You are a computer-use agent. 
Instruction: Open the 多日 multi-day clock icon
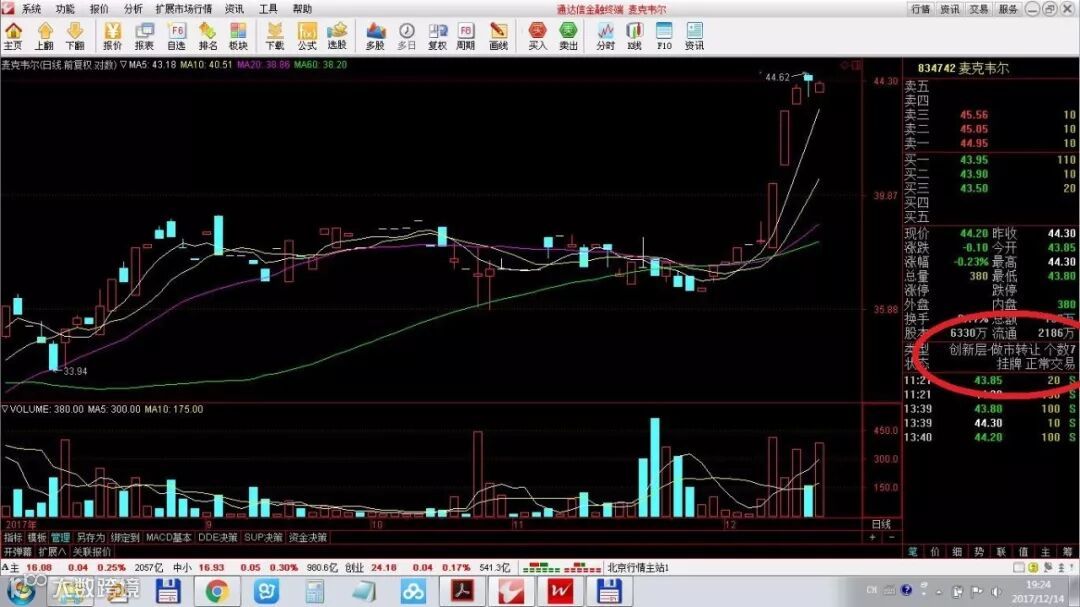(406, 36)
